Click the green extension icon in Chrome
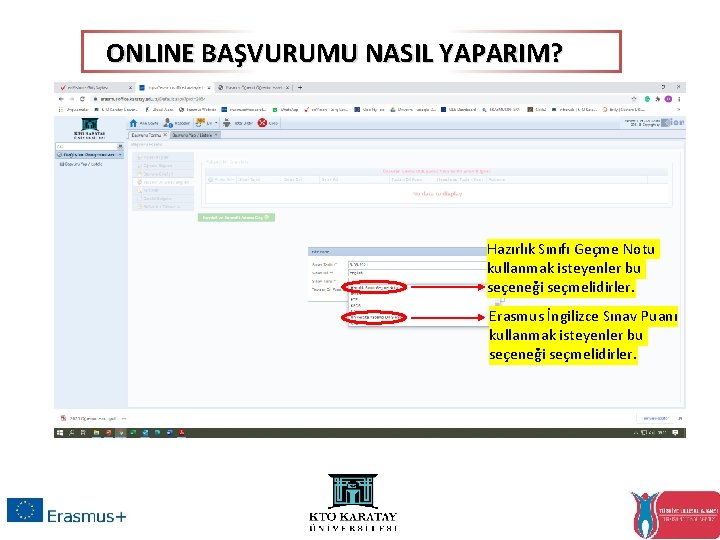The height and width of the screenshot is (540, 720). click(x=647, y=99)
